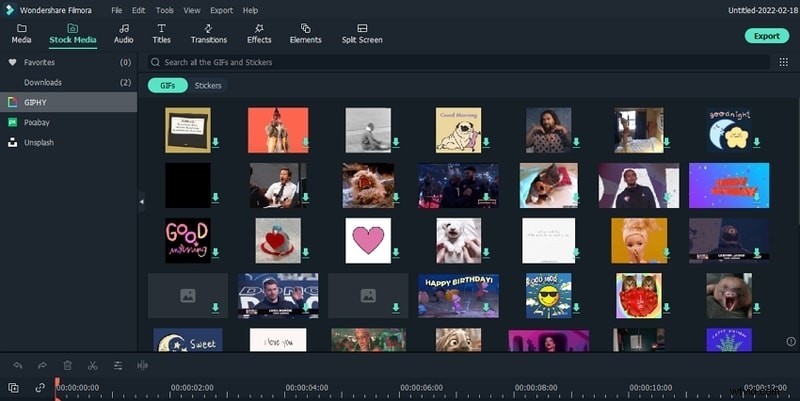This screenshot has width=800, height=401.
Task: Select the purple Happy Birthday GIF thumbnail
Action: click(729, 185)
